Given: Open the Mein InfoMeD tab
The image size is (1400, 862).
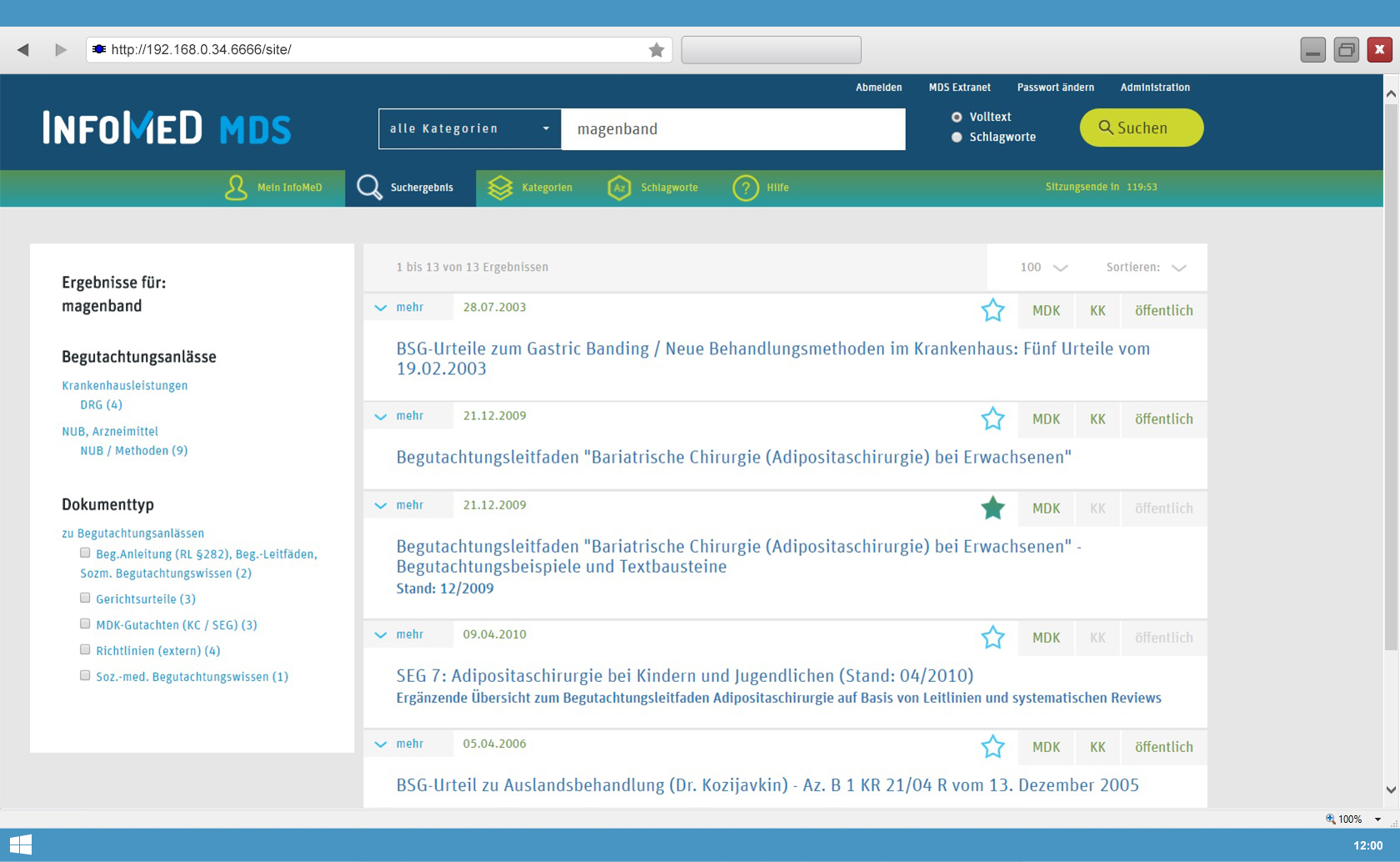Looking at the screenshot, I should click(x=273, y=188).
